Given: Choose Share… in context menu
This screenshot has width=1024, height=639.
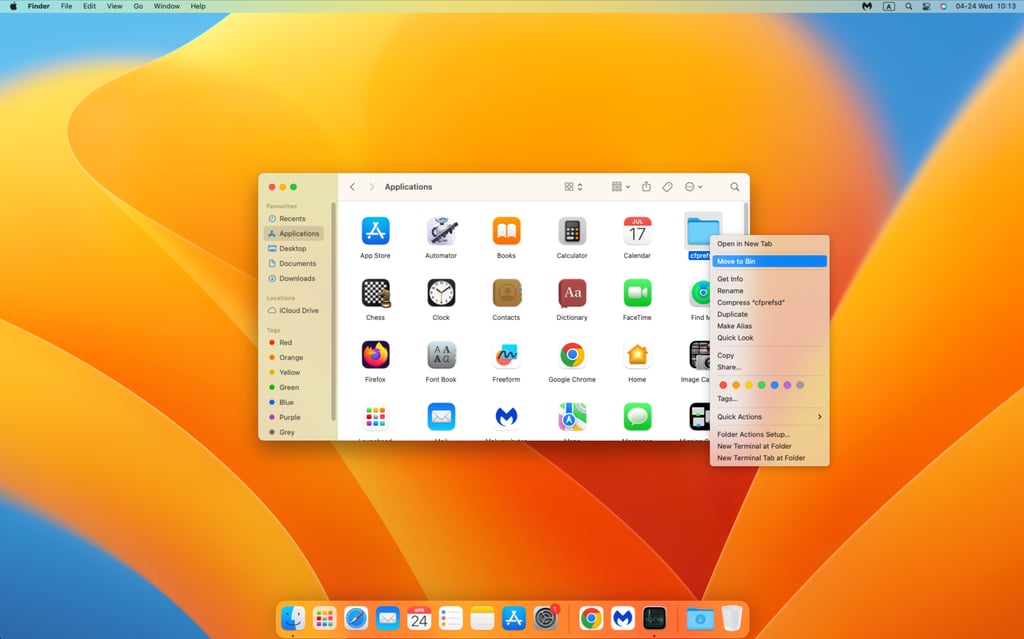Looking at the screenshot, I should click(769, 367).
